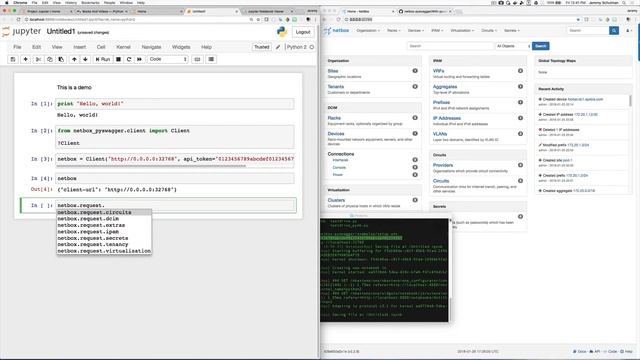Click the active netbox.request. input cell
The height and width of the screenshot is (360, 640).
pos(175,205)
